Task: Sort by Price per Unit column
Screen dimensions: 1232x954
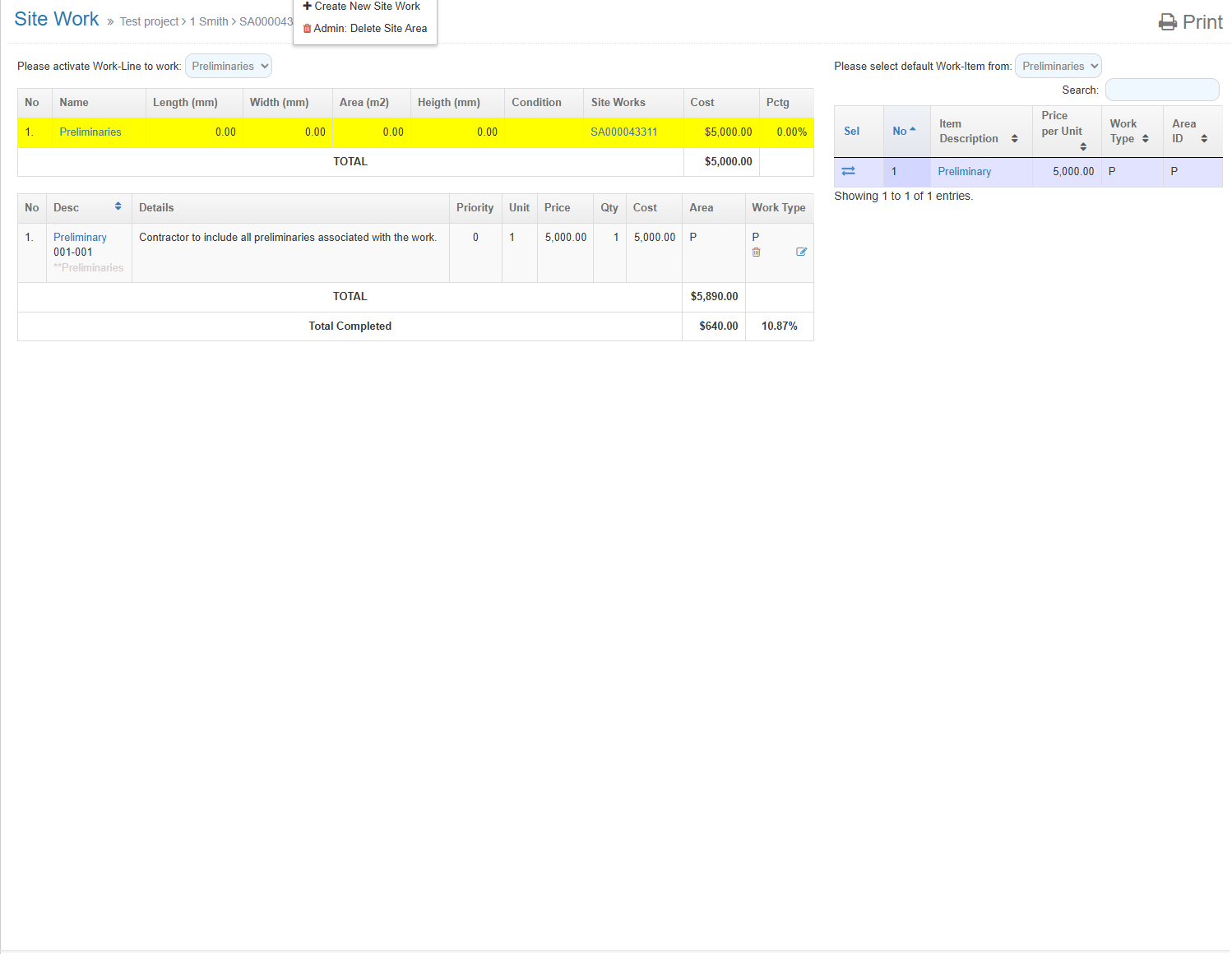Action: click(x=1083, y=146)
